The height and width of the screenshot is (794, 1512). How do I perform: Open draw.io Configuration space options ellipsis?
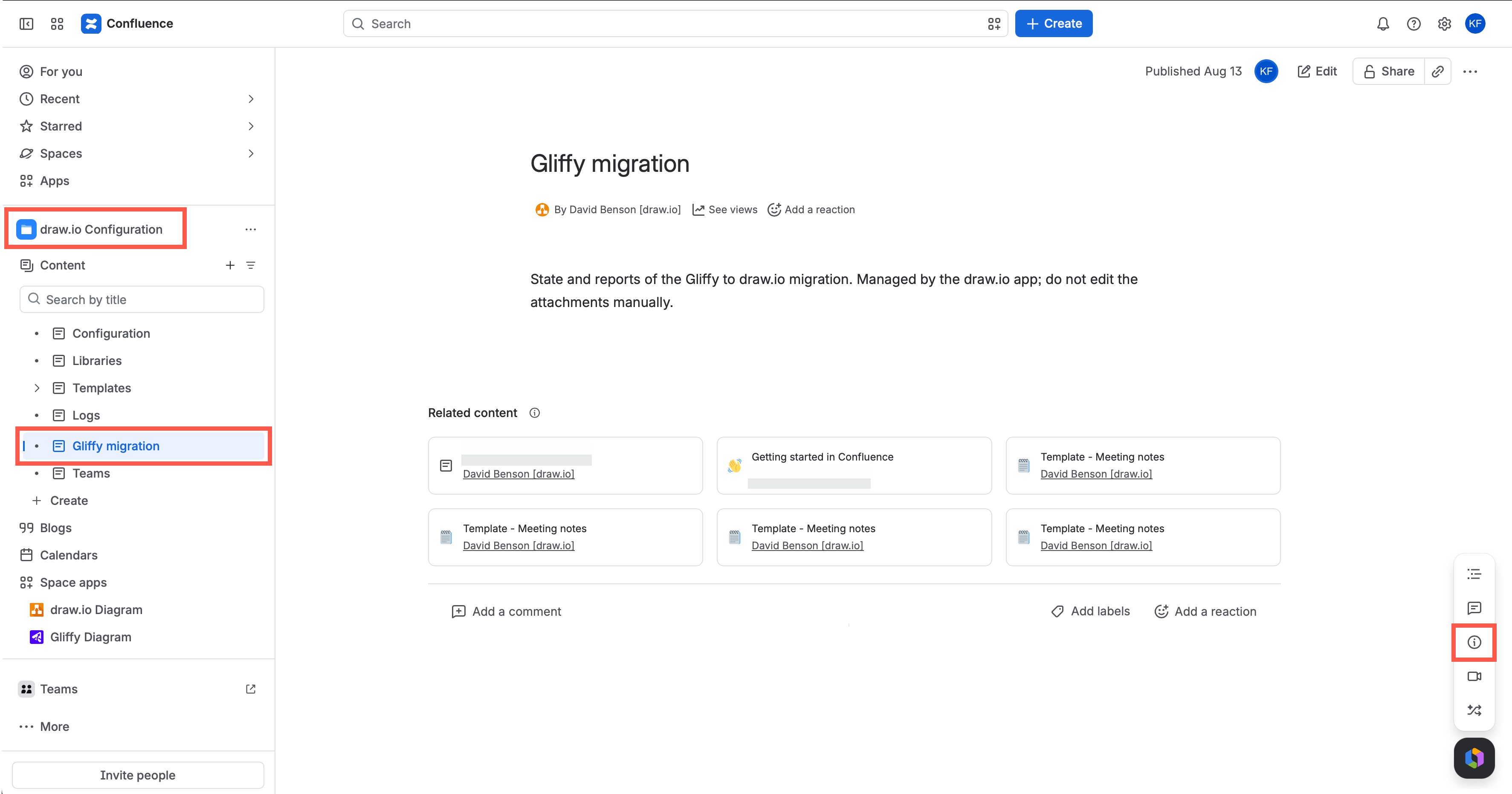point(251,229)
